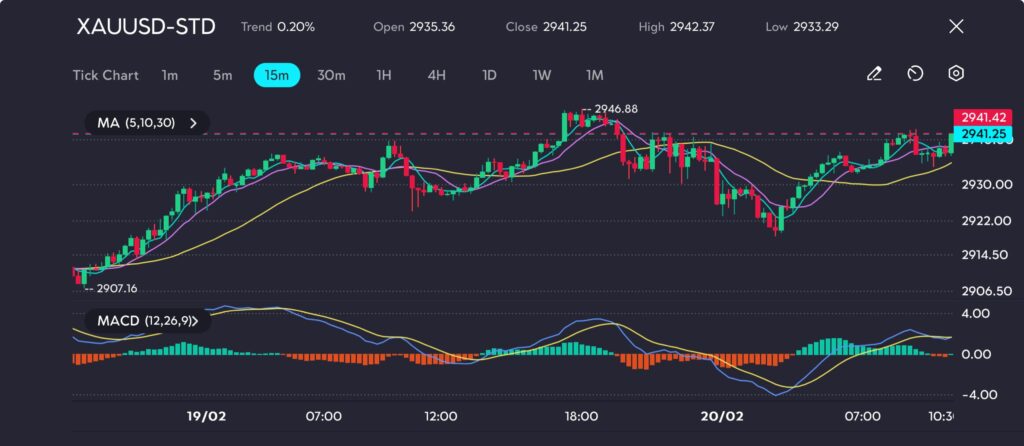
Task: Click the 2946.88 high price marker
Action: tap(615, 109)
